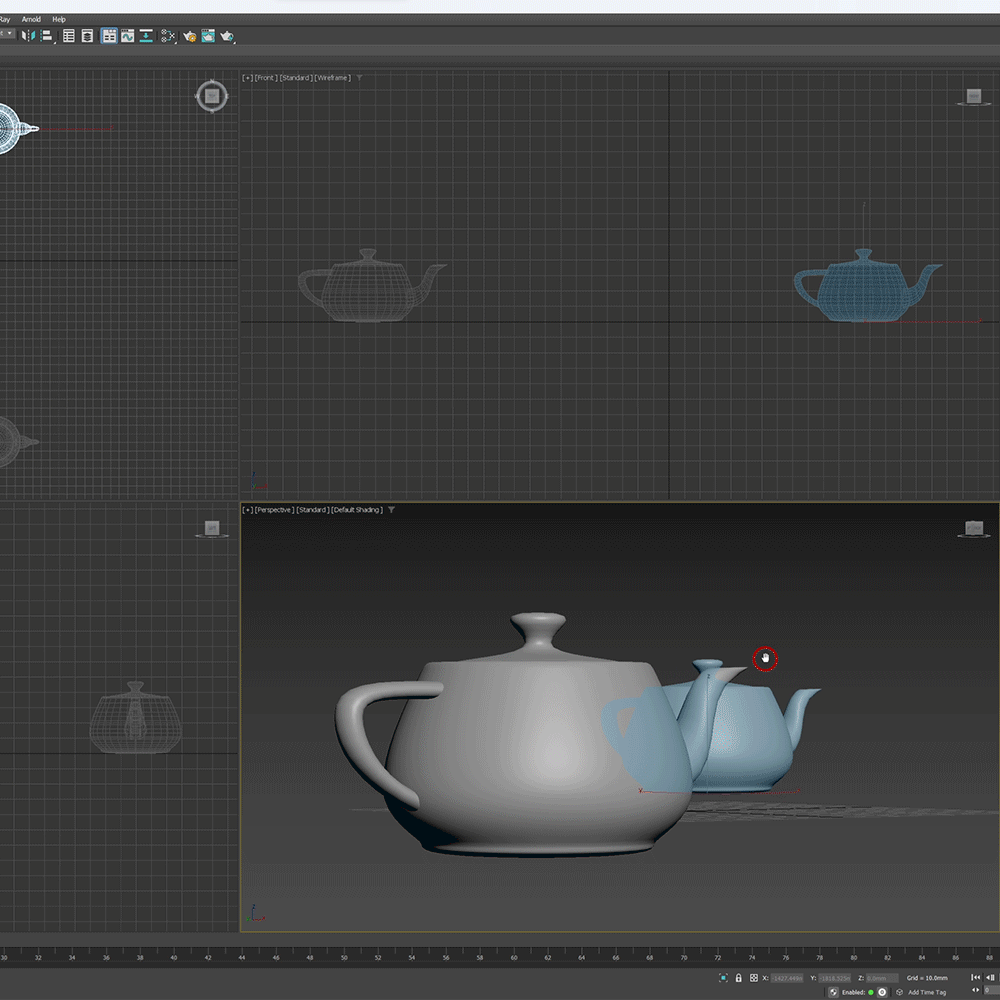Open the Wireframe shading menu in Front viewport
The image size is (1000, 1000).
333,78
